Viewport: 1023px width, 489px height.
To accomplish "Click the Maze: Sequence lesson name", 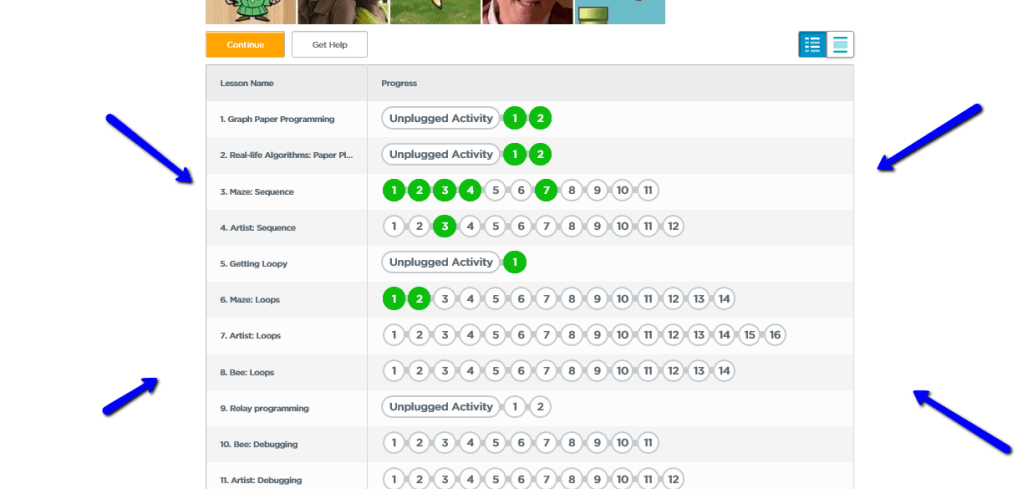I will (257, 191).
